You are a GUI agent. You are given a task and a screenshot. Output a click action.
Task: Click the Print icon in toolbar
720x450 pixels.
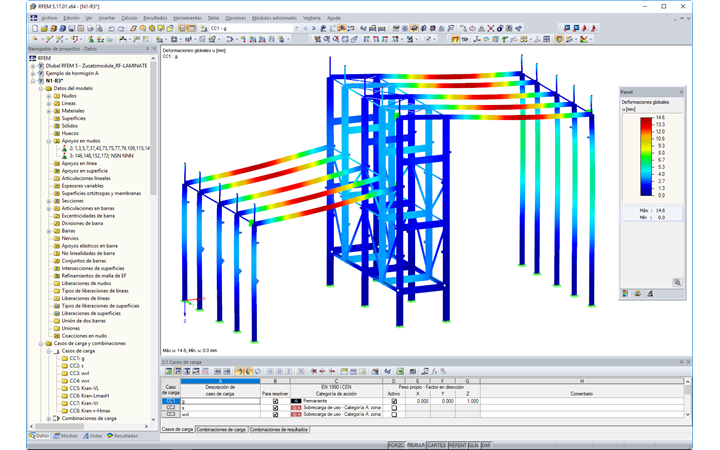[90, 28]
